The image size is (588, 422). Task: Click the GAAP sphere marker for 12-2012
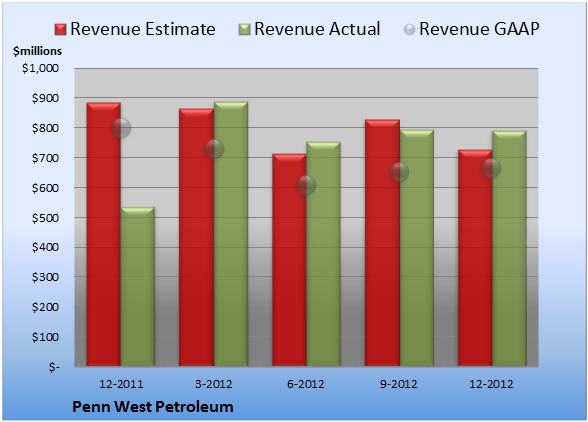[491, 168]
